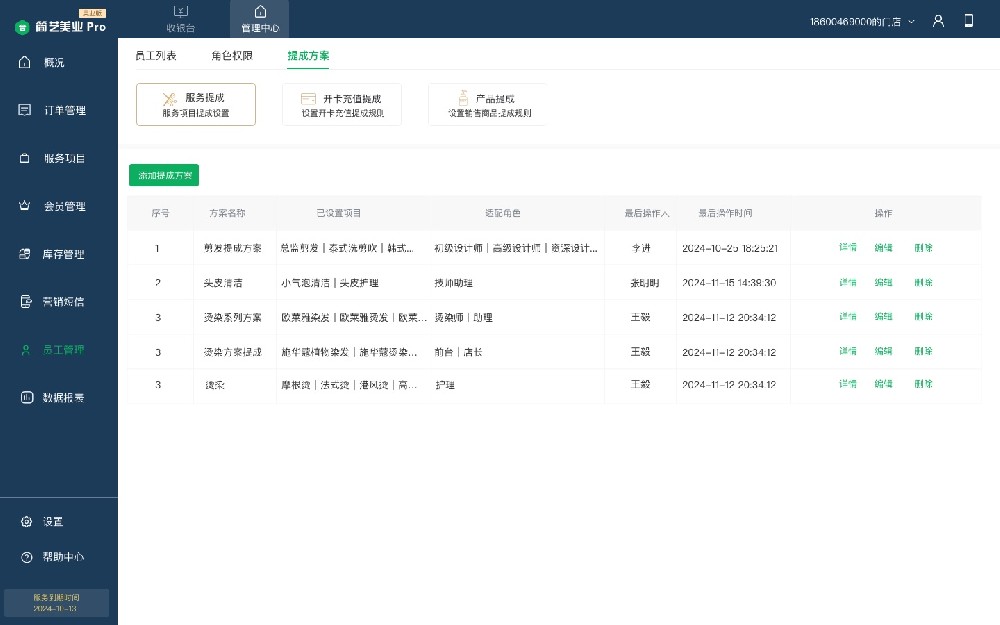This screenshot has height=625, width=1000.
Task: Click the 营销短信 icon in sidebar
Action: click(x=25, y=301)
